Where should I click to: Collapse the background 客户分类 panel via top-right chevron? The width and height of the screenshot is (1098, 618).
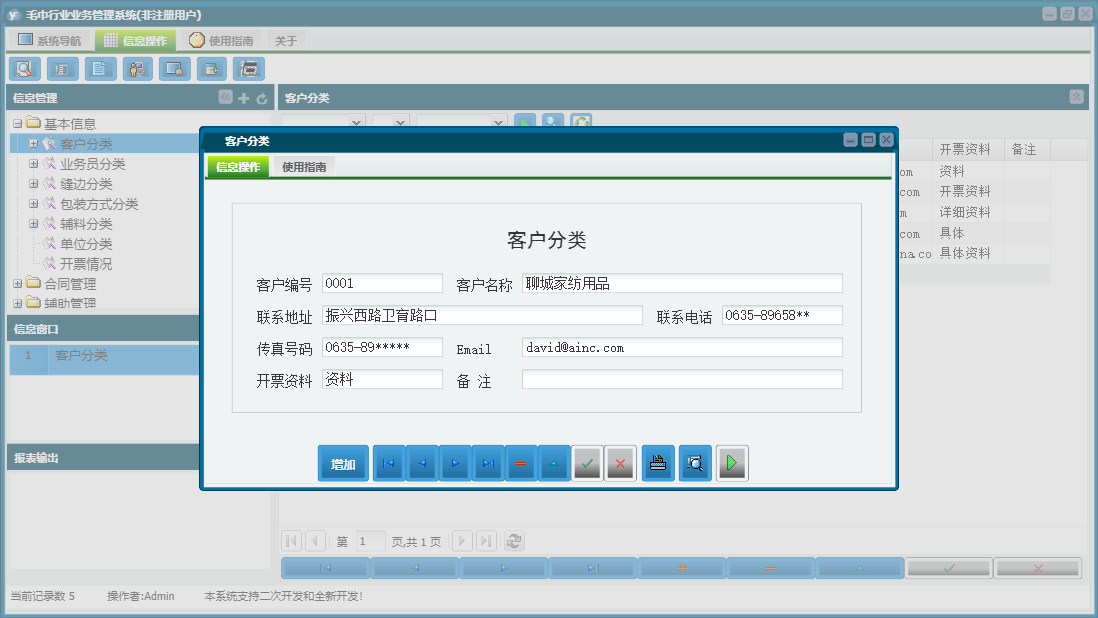coord(1076,97)
